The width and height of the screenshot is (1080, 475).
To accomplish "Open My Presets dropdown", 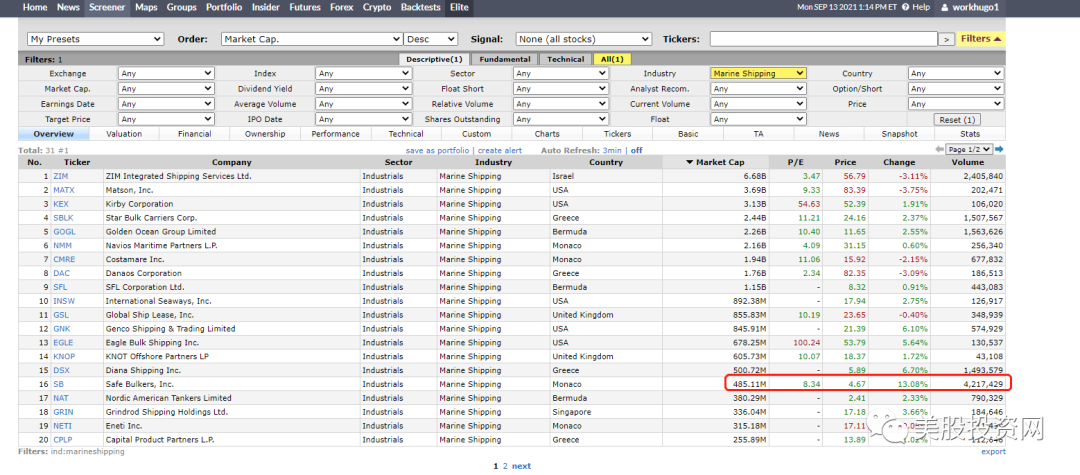I will (x=95, y=40).
